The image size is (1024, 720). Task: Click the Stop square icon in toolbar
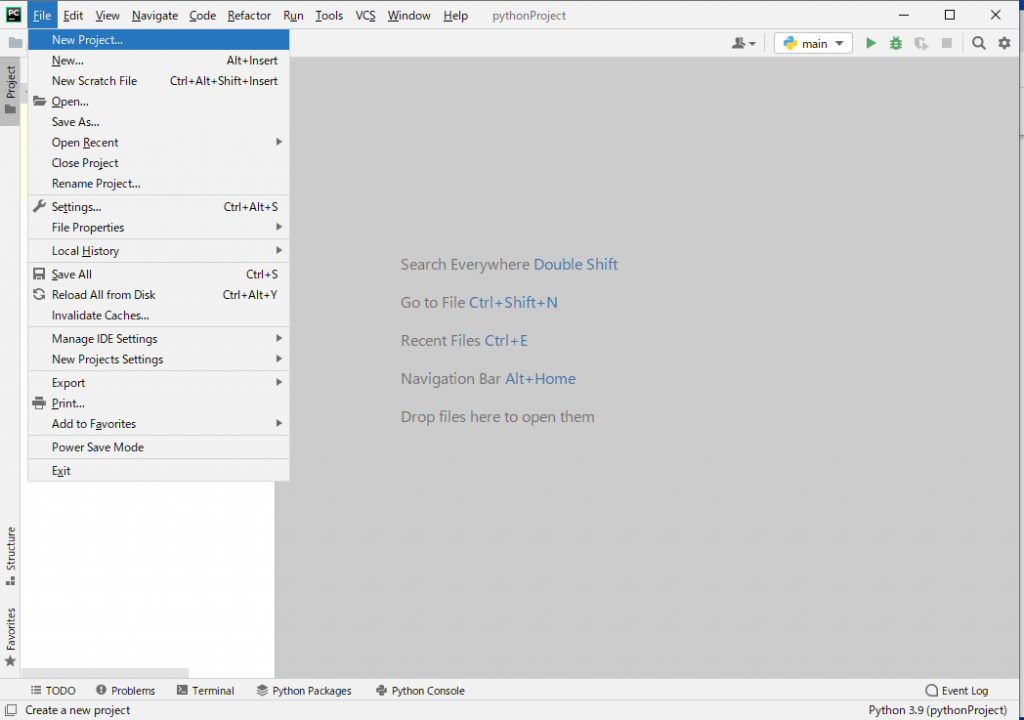(946, 43)
